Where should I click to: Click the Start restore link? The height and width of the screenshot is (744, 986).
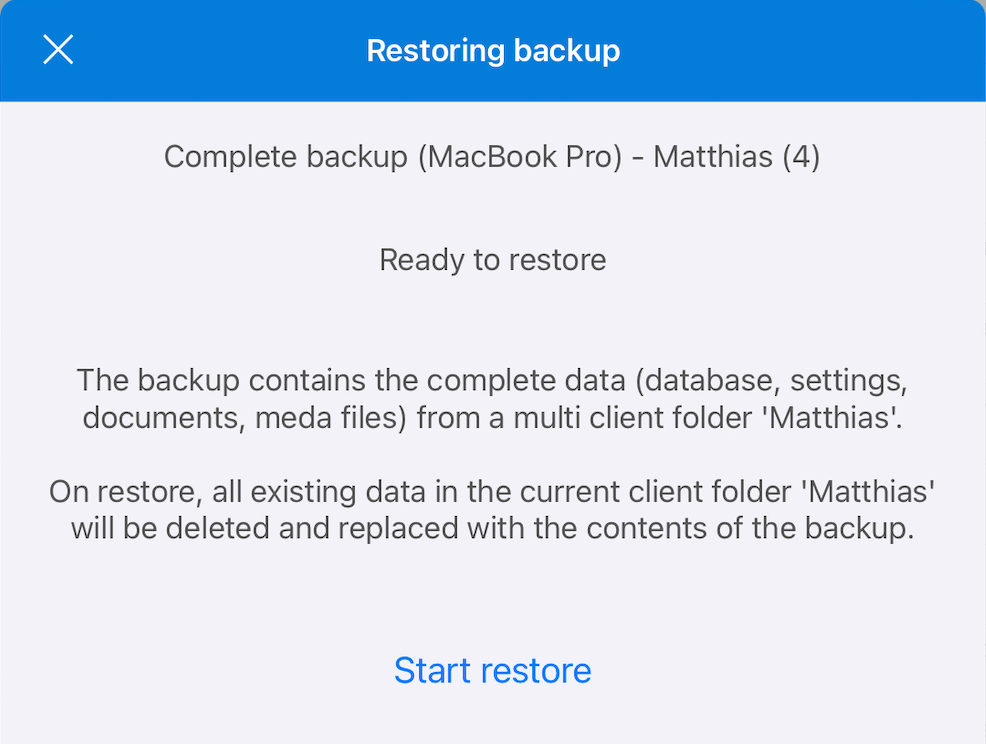pyautogui.click(x=492, y=670)
